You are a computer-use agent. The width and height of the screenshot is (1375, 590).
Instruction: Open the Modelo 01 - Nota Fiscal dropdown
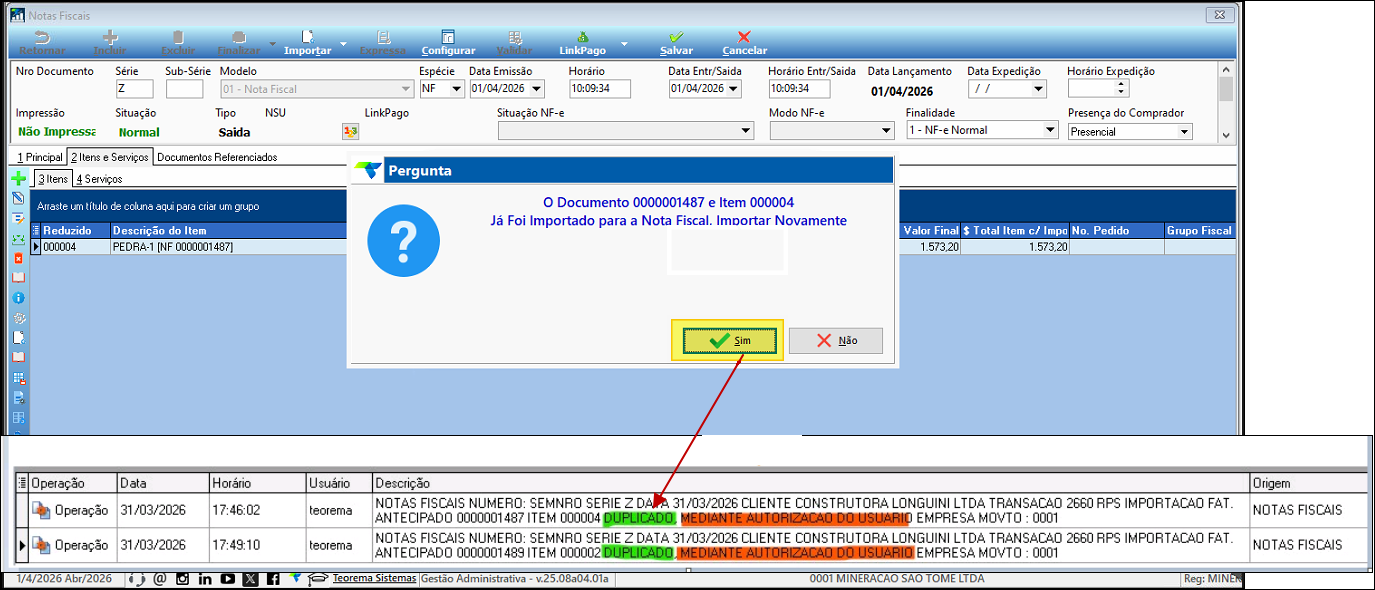(406, 88)
